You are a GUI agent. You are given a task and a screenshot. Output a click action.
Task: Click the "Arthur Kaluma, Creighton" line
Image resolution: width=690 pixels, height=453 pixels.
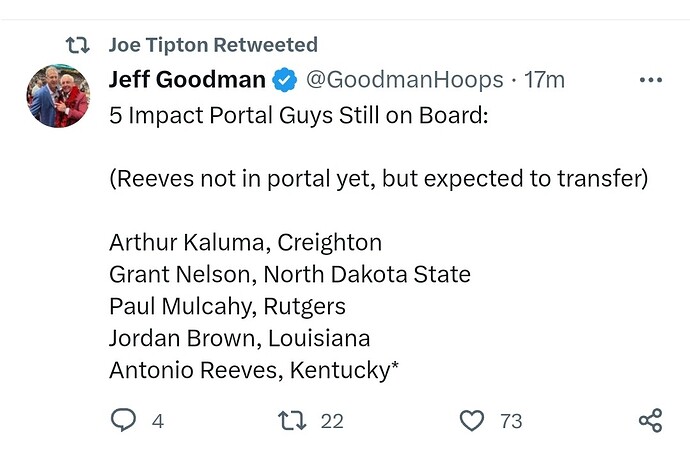pyautogui.click(x=245, y=242)
